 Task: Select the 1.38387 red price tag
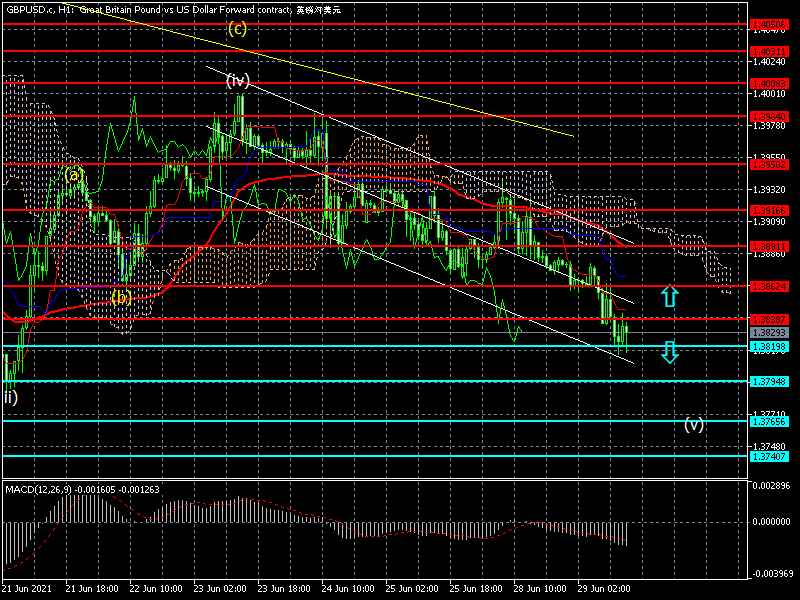point(769,319)
